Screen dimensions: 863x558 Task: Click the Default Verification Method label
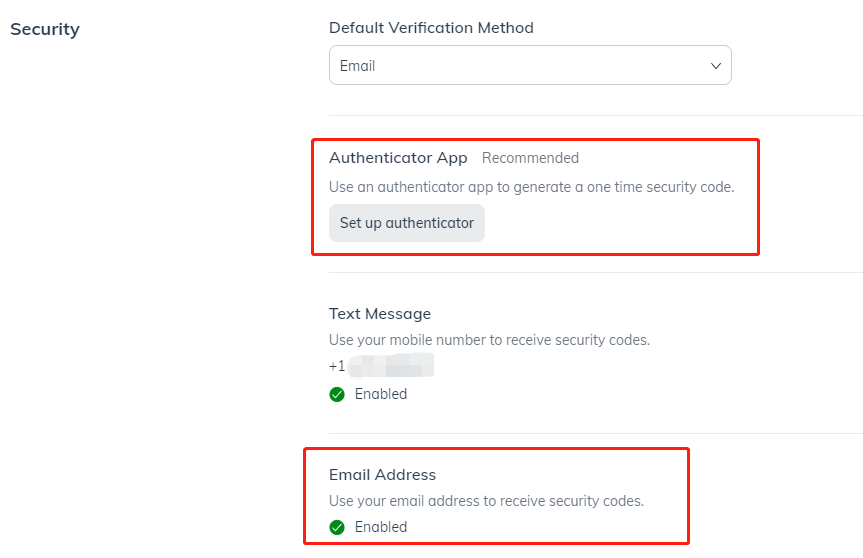point(431,28)
